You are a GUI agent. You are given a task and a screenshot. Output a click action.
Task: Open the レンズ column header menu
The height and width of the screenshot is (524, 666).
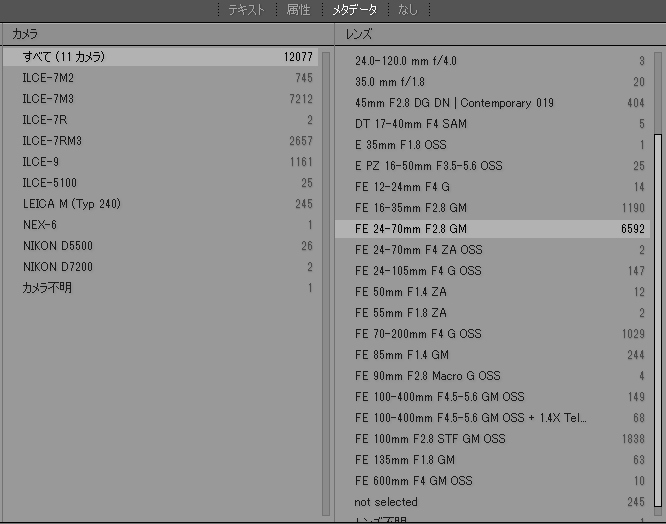click(x=500, y=34)
